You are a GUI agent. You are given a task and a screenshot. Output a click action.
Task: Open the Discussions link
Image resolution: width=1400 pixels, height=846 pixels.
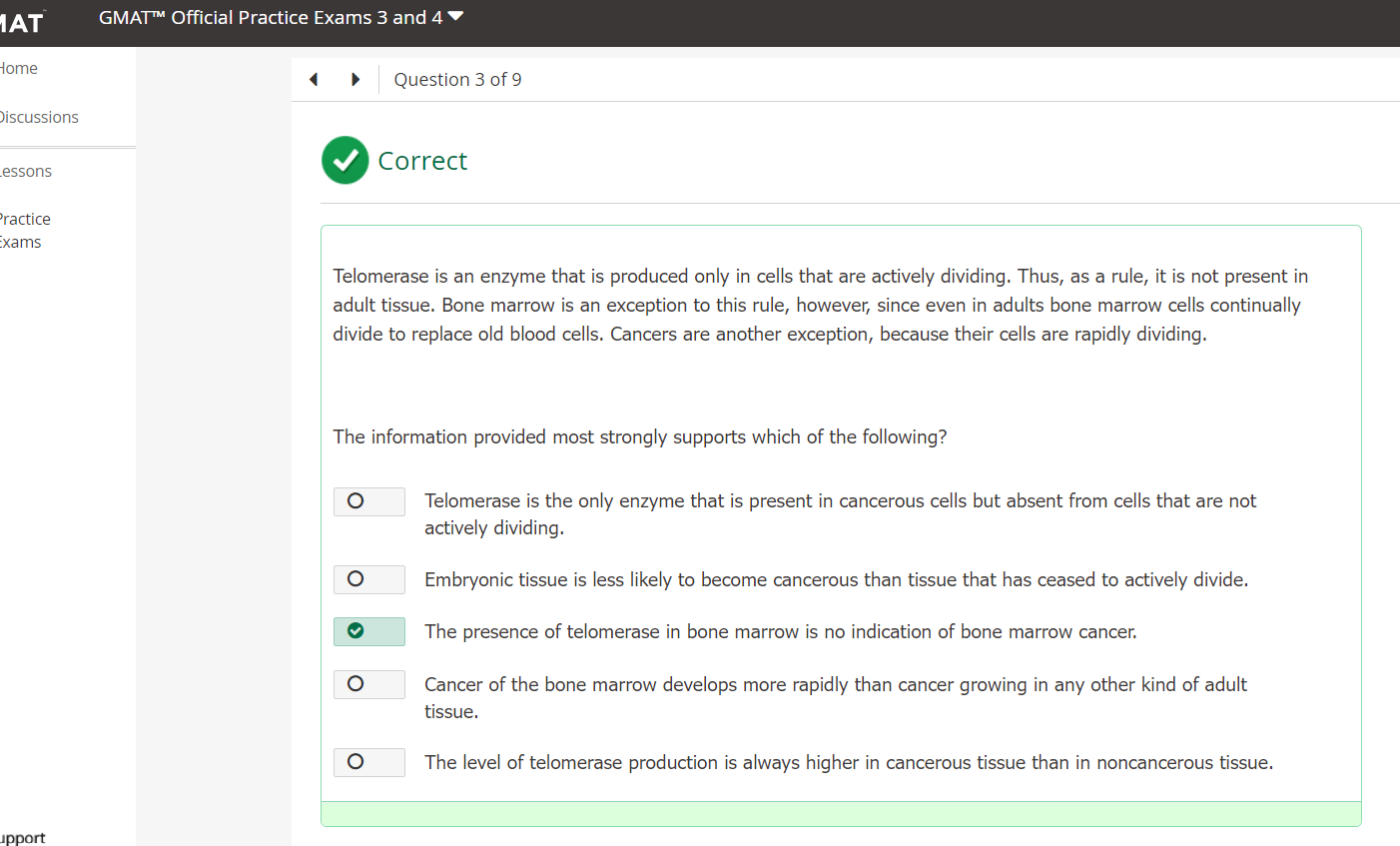tap(39, 117)
